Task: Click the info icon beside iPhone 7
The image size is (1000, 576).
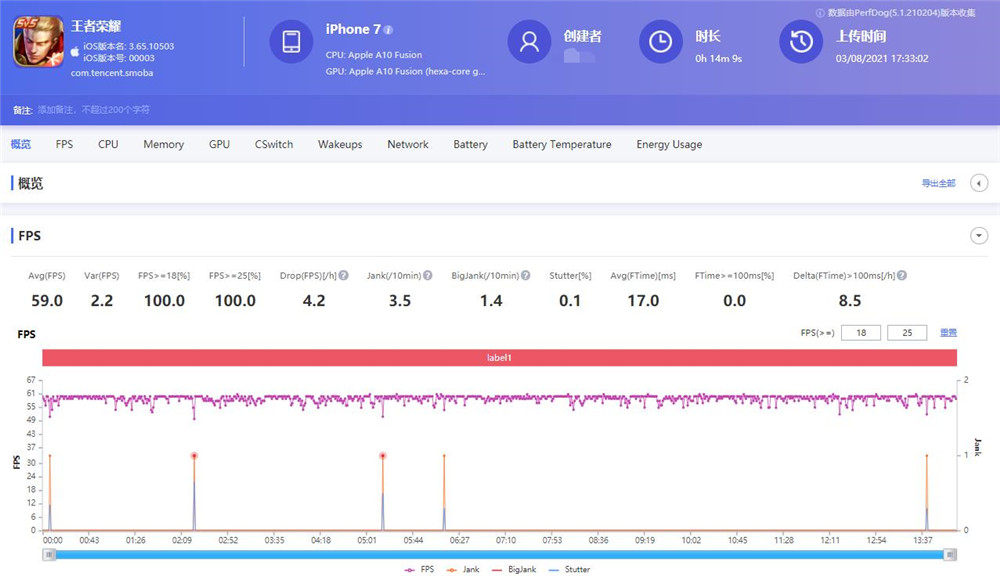Action: coord(388,30)
